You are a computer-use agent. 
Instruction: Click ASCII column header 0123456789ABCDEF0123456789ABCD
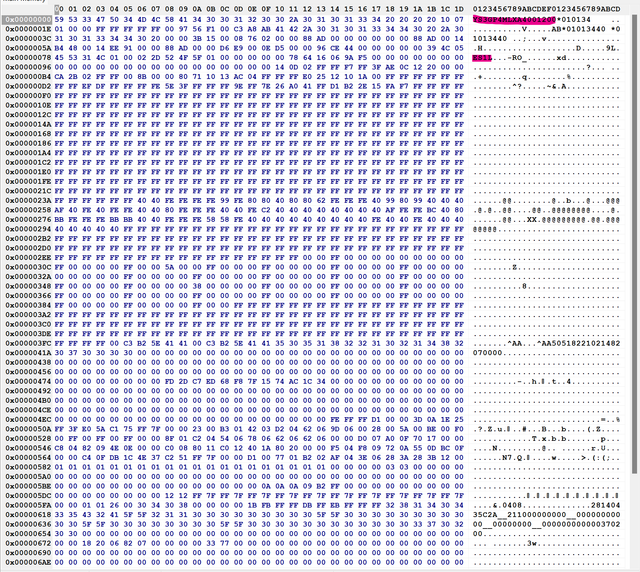(547, 9)
